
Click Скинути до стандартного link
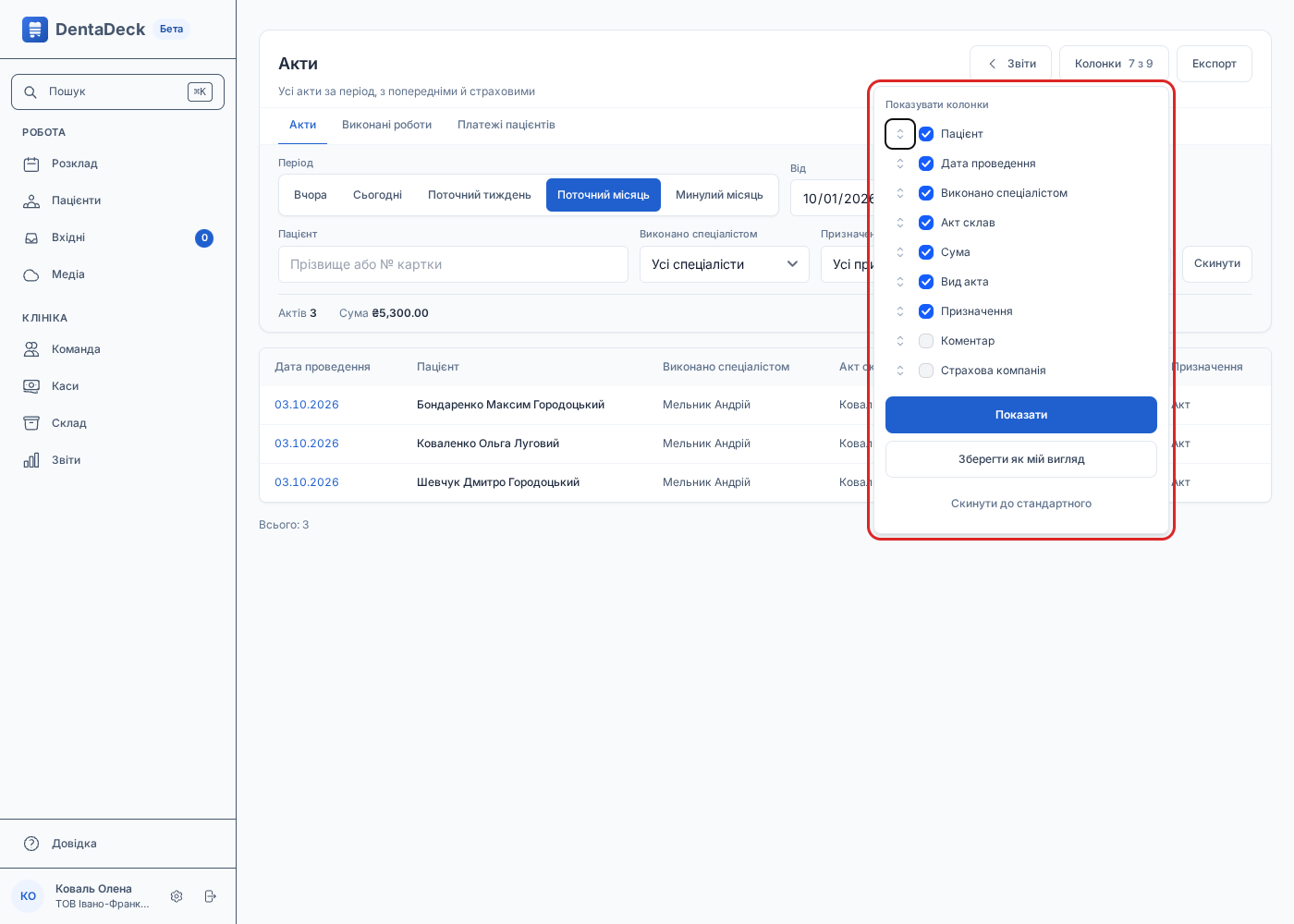pos(1021,504)
